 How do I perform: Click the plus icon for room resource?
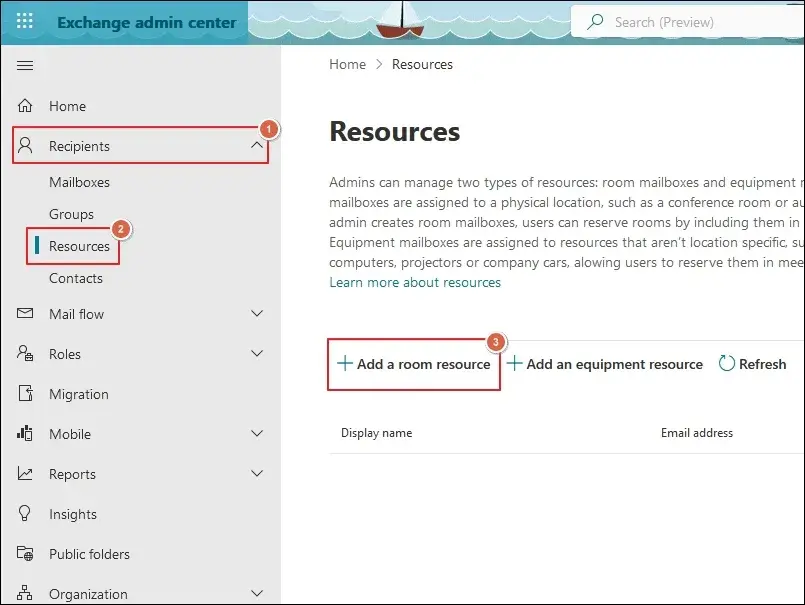point(344,364)
